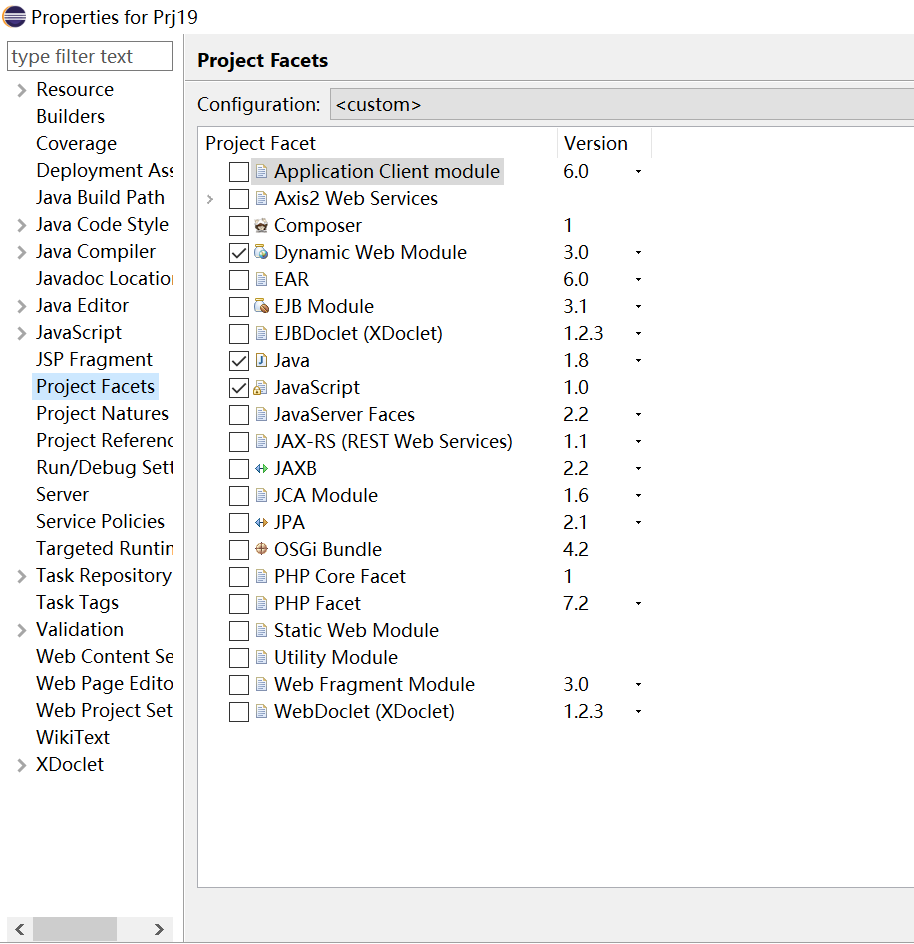Screen dimensions: 914x944
Task: Click the Static Web Module icon
Action: tap(261, 630)
